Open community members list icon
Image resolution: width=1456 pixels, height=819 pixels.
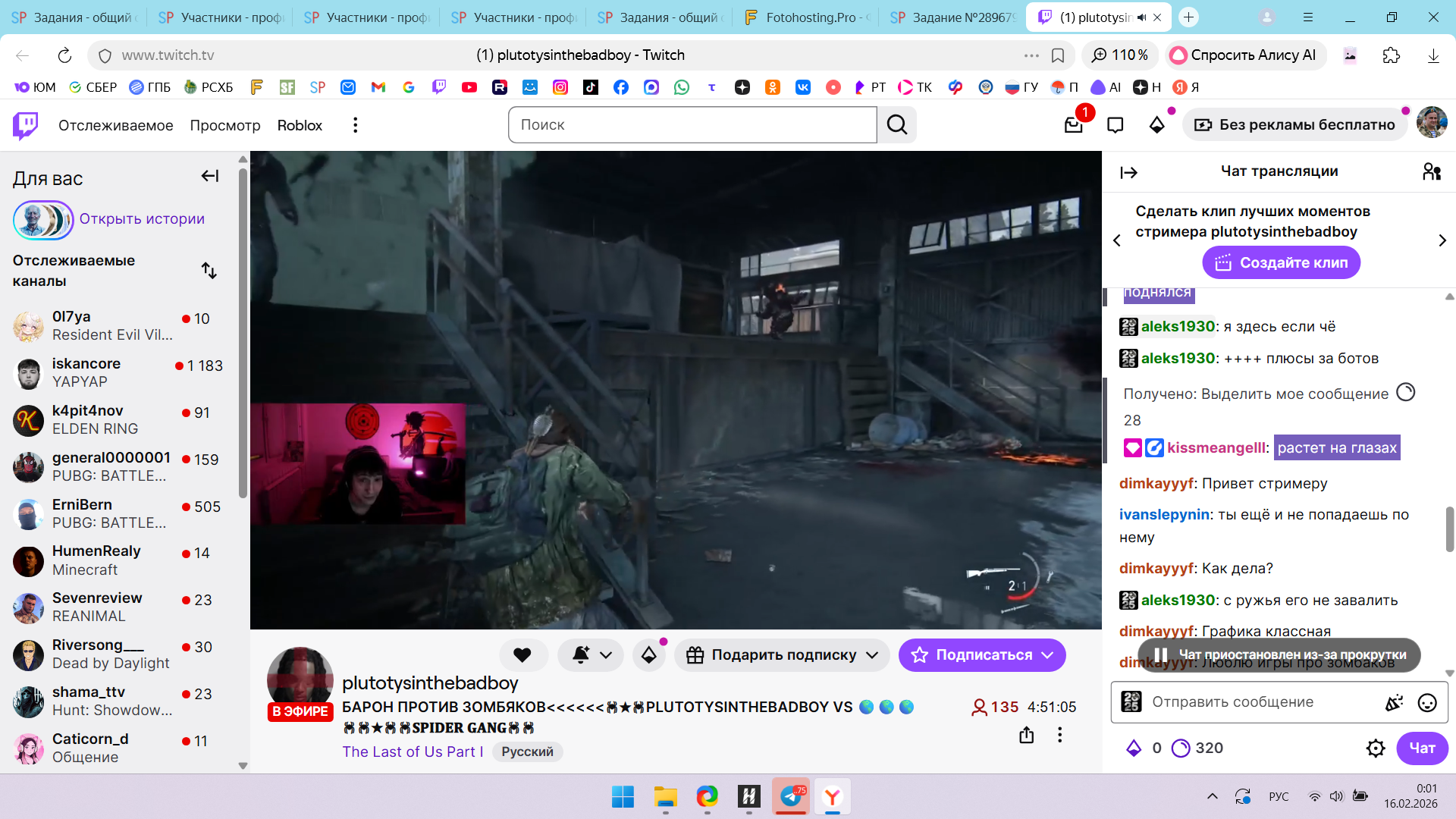[x=1432, y=172]
